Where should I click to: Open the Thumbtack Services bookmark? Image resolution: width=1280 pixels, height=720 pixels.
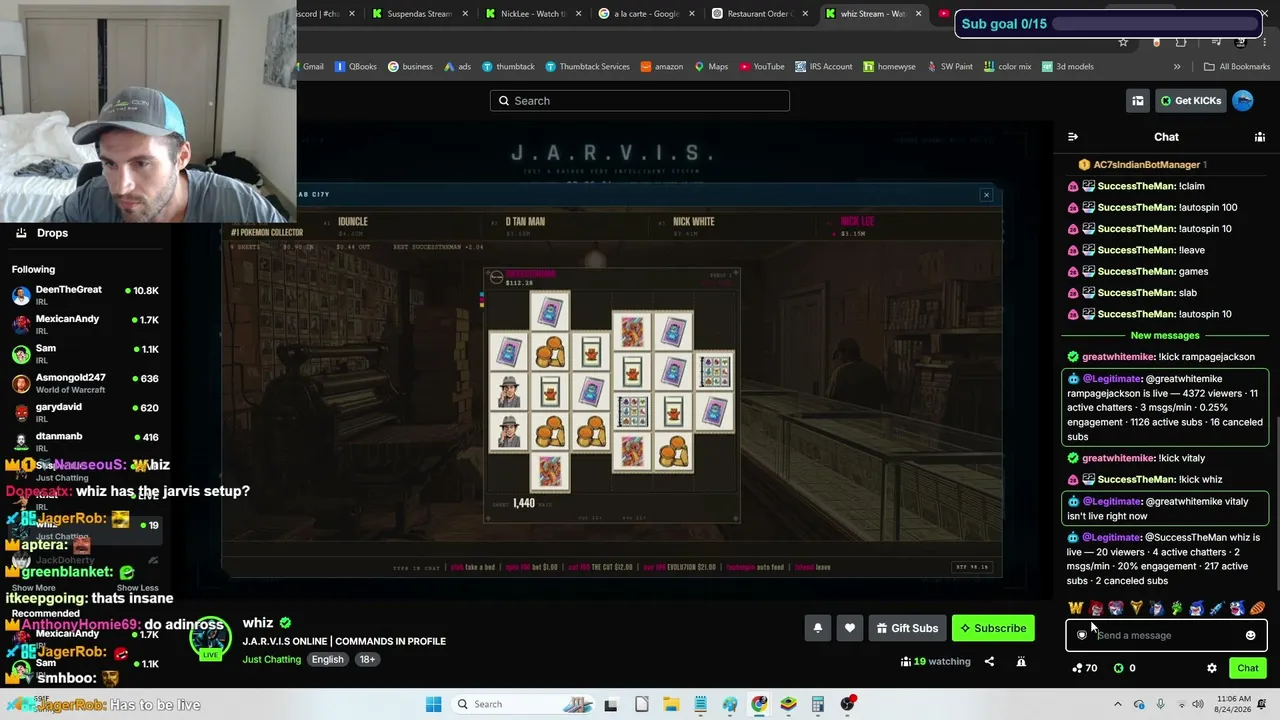tap(588, 67)
